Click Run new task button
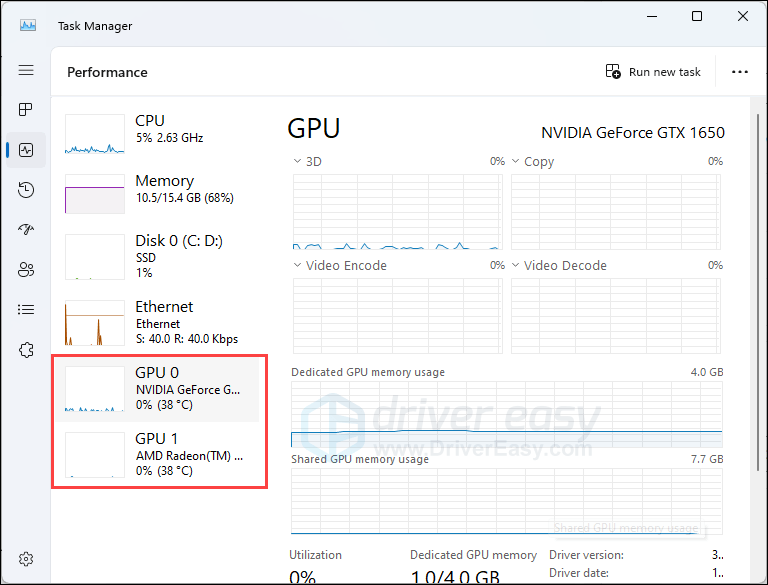 (653, 72)
